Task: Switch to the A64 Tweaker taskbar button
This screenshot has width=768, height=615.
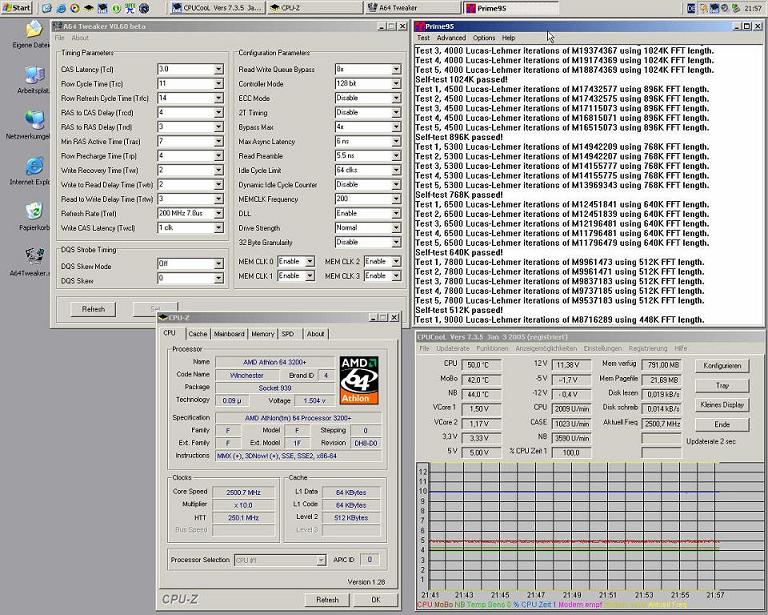Action: pyautogui.click(x=412, y=7)
